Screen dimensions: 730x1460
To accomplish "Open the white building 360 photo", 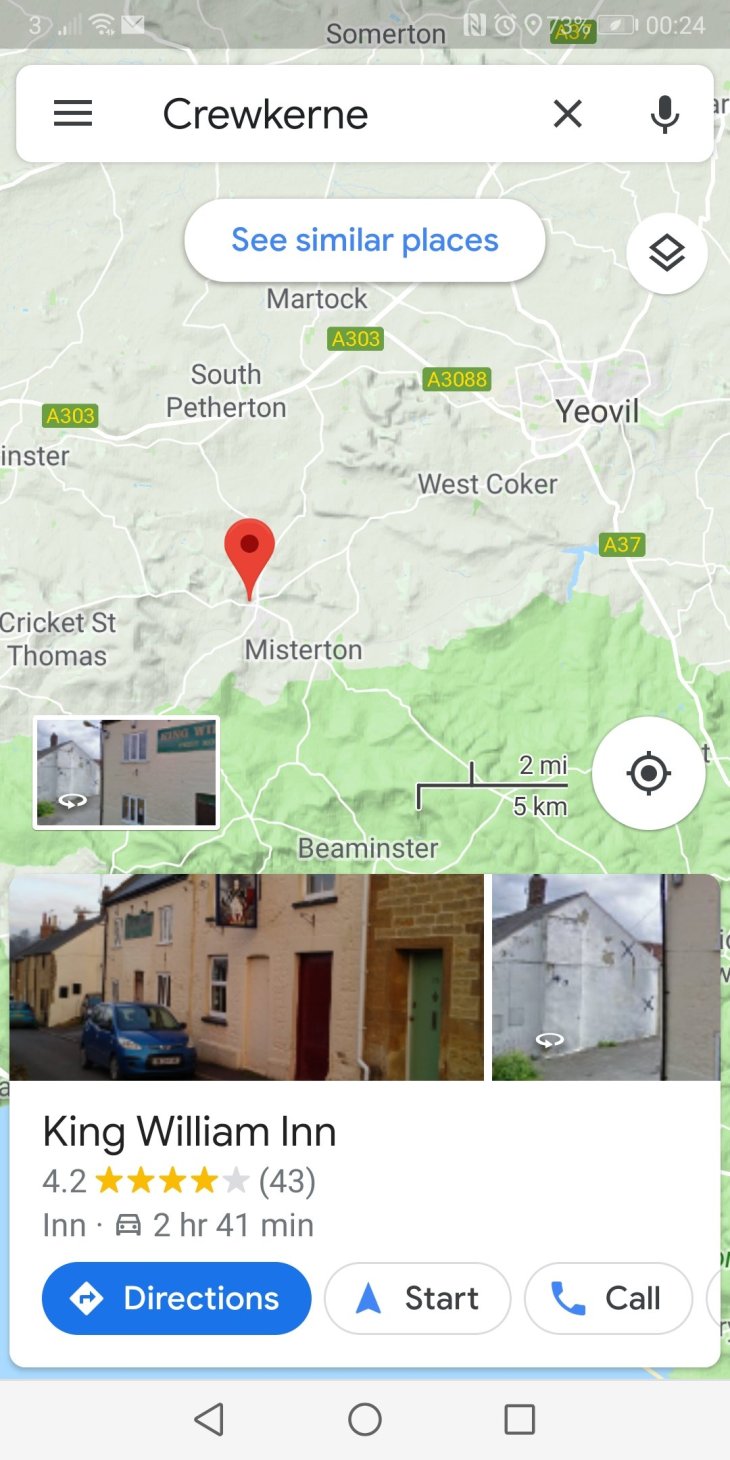I will [x=606, y=977].
